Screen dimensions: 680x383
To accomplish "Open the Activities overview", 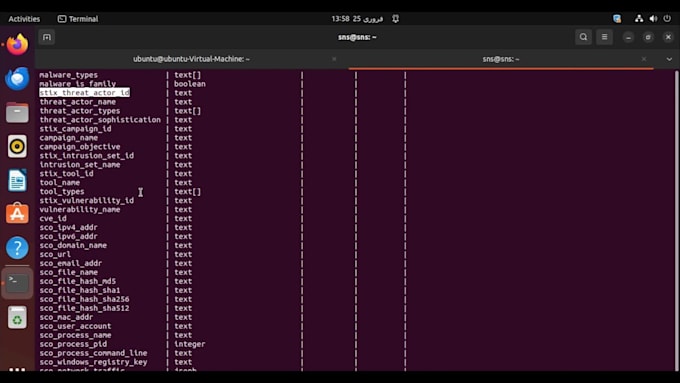I will [x=24, y=19].
